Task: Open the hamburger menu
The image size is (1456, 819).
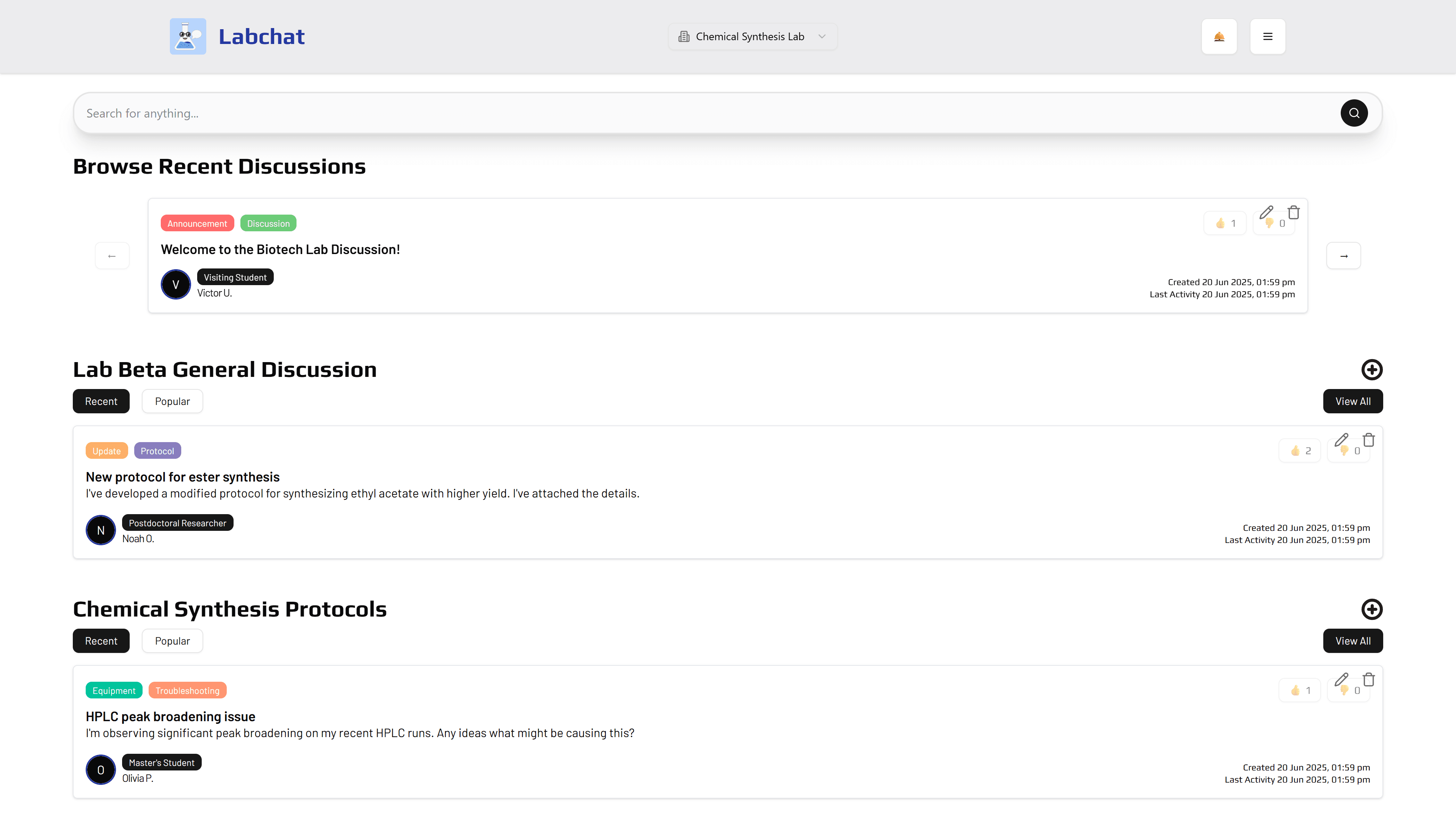Action: (x=1267, y=37)
